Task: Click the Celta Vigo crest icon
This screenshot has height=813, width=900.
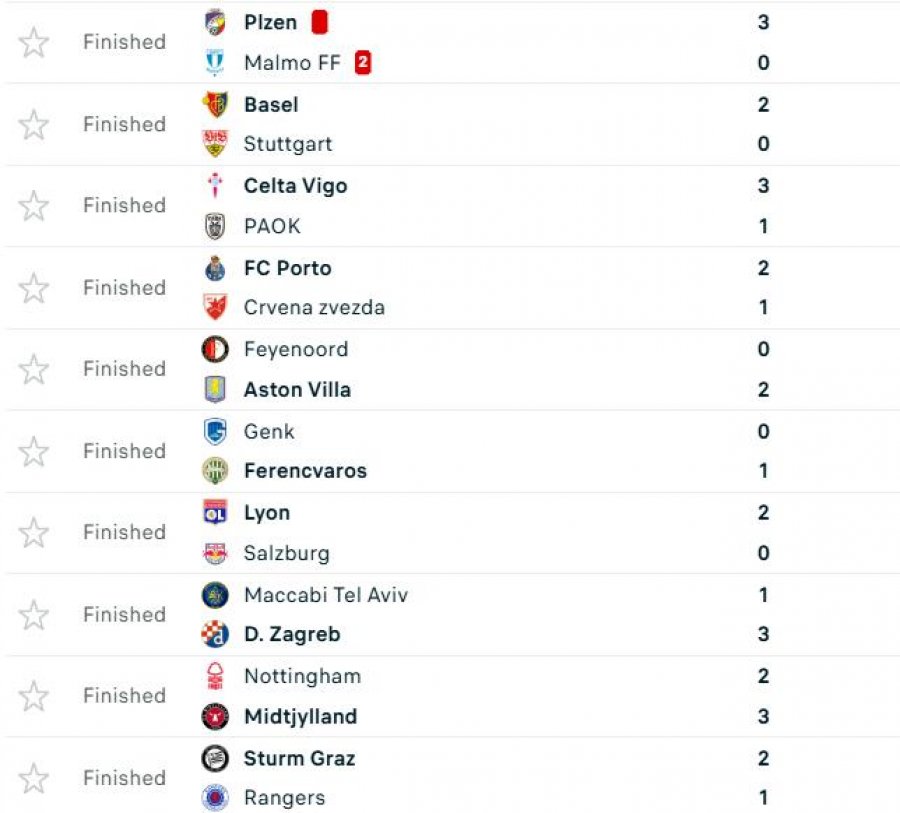Action: 215,186
